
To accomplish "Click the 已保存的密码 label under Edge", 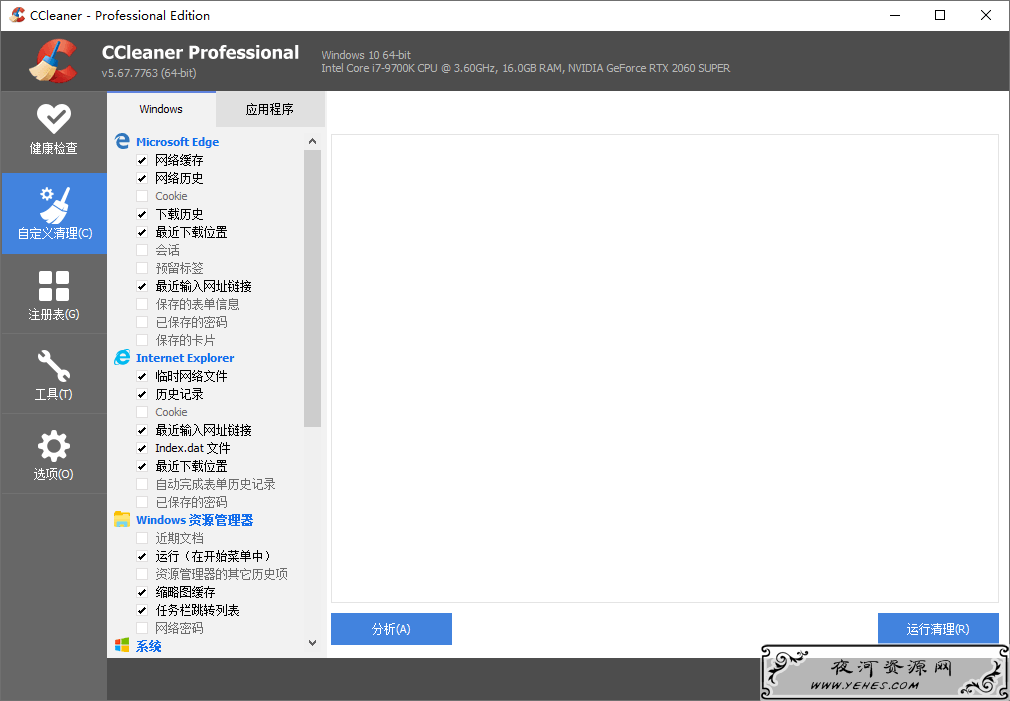I will (x=191, y=322).
